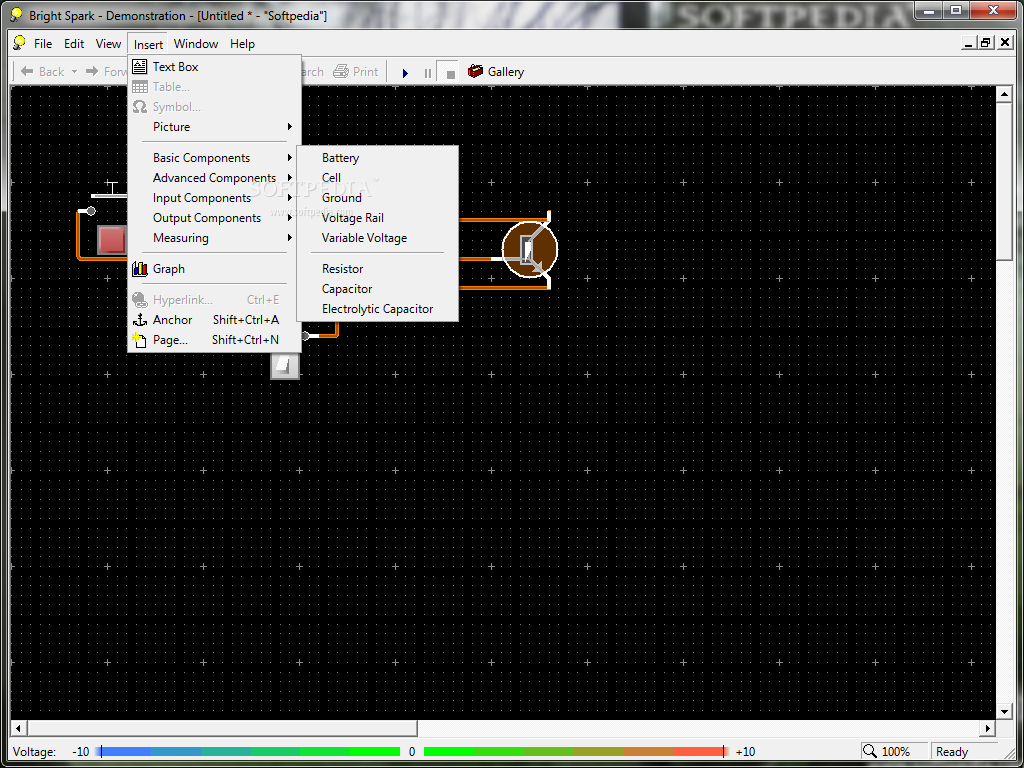
Task: Choose Text Box from Insert menu
Action: click(x=214, y=66)
